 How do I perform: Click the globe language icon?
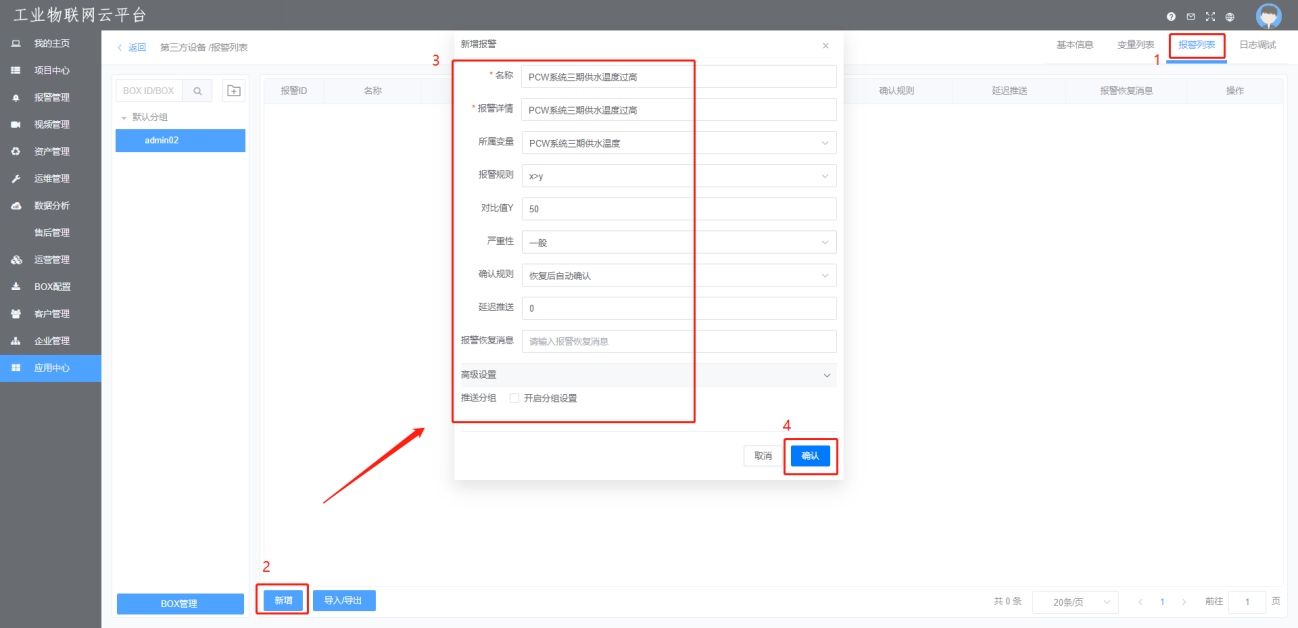coord(1229,17)
